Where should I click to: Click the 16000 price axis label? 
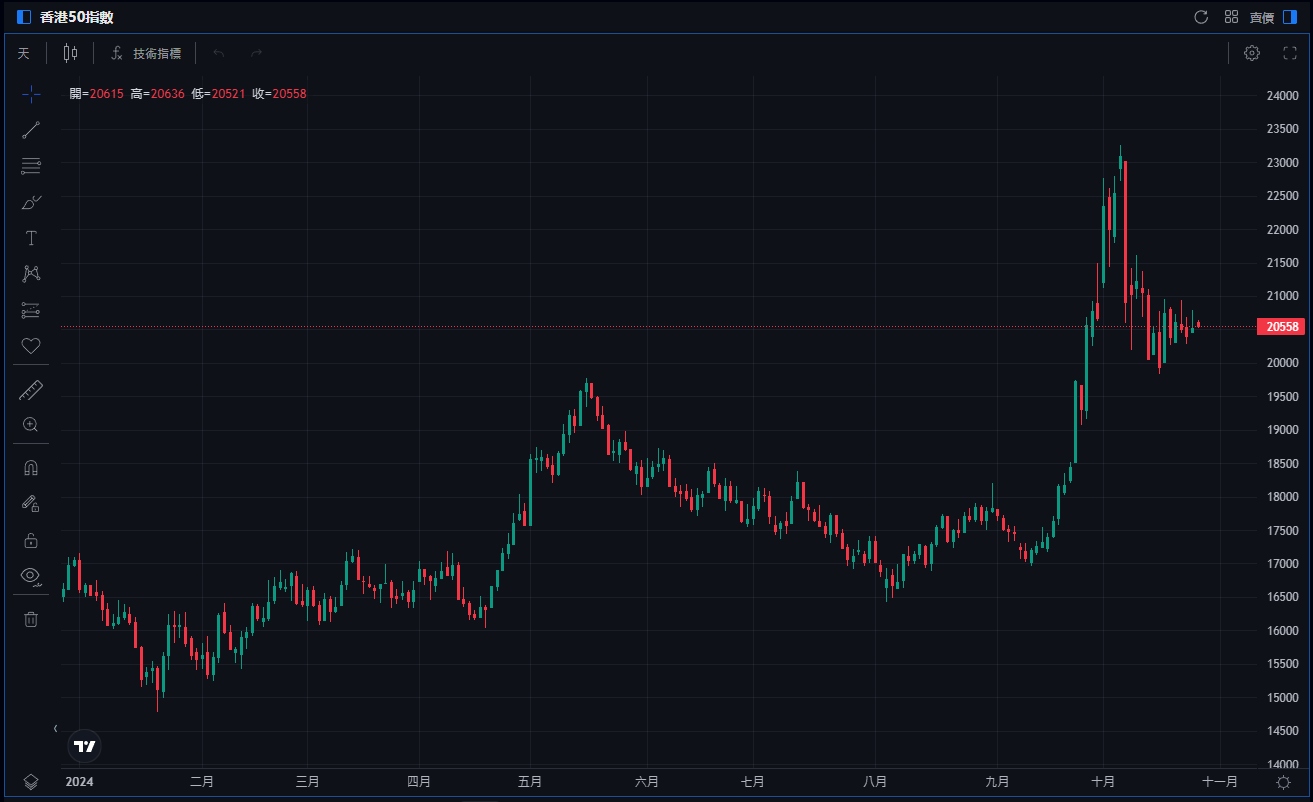point(1282,631)
